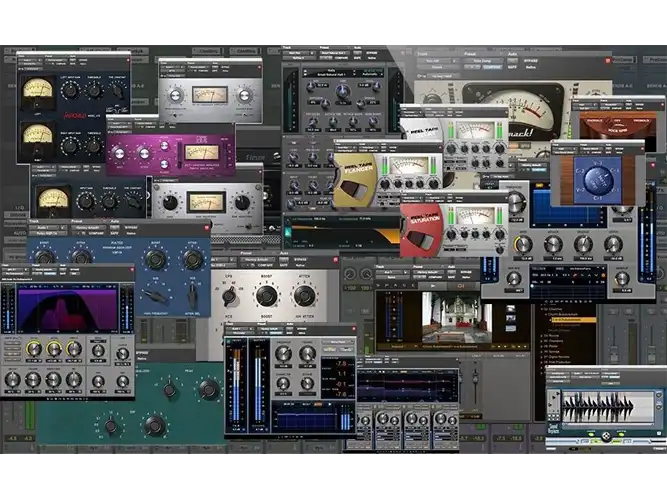Click purple compressor VU meter
The width and height of the screenshot is (667, 500).
pos(202,153)
